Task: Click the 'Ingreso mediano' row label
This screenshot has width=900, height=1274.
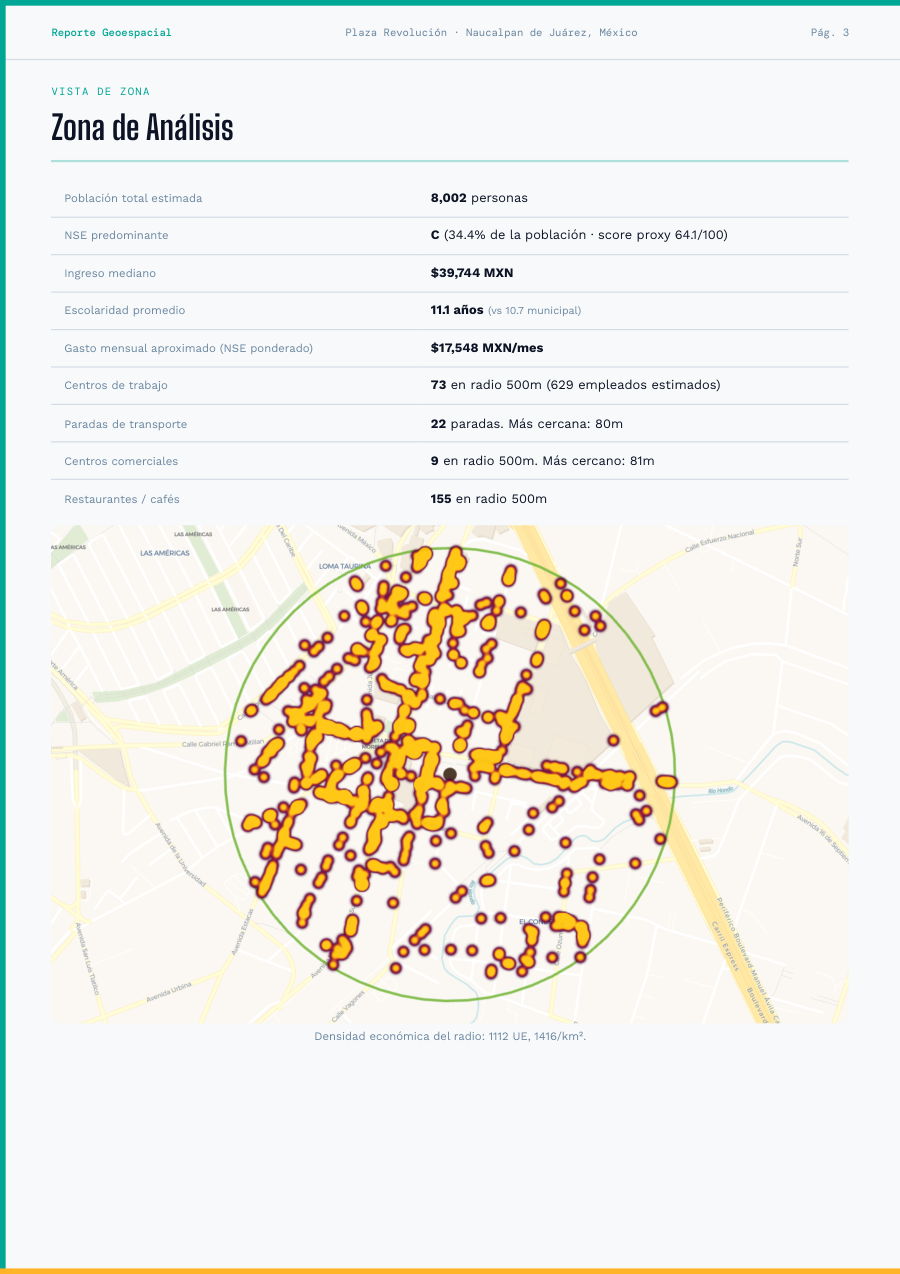Action: (x=110, y=273)
